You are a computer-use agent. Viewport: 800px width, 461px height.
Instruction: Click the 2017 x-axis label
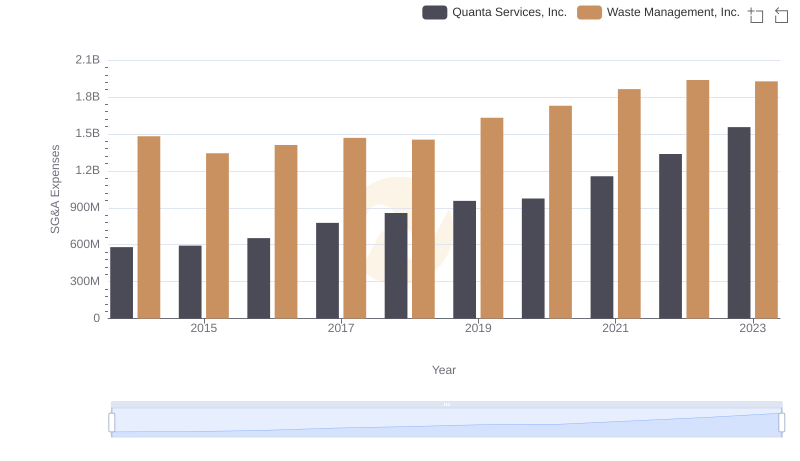[341, 328]
